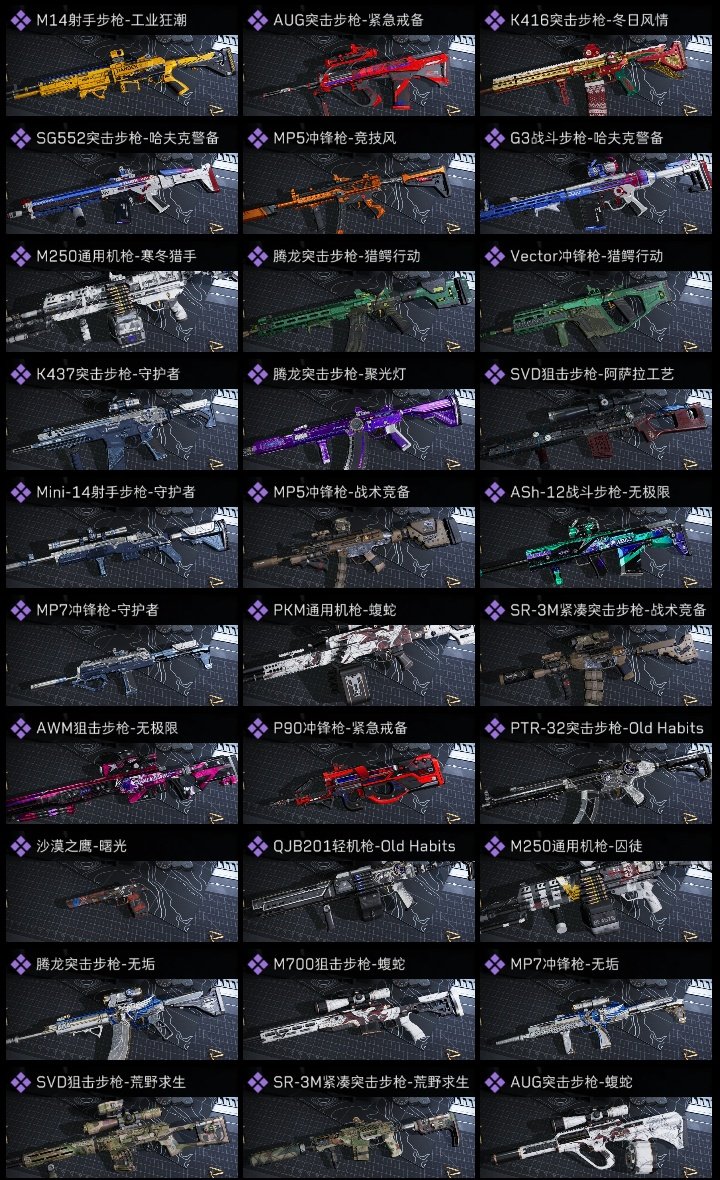Select the purple 腾龙突击步枪-聚光灯 skin image
The image size is (720, 1180).
(x=359, y=430)
